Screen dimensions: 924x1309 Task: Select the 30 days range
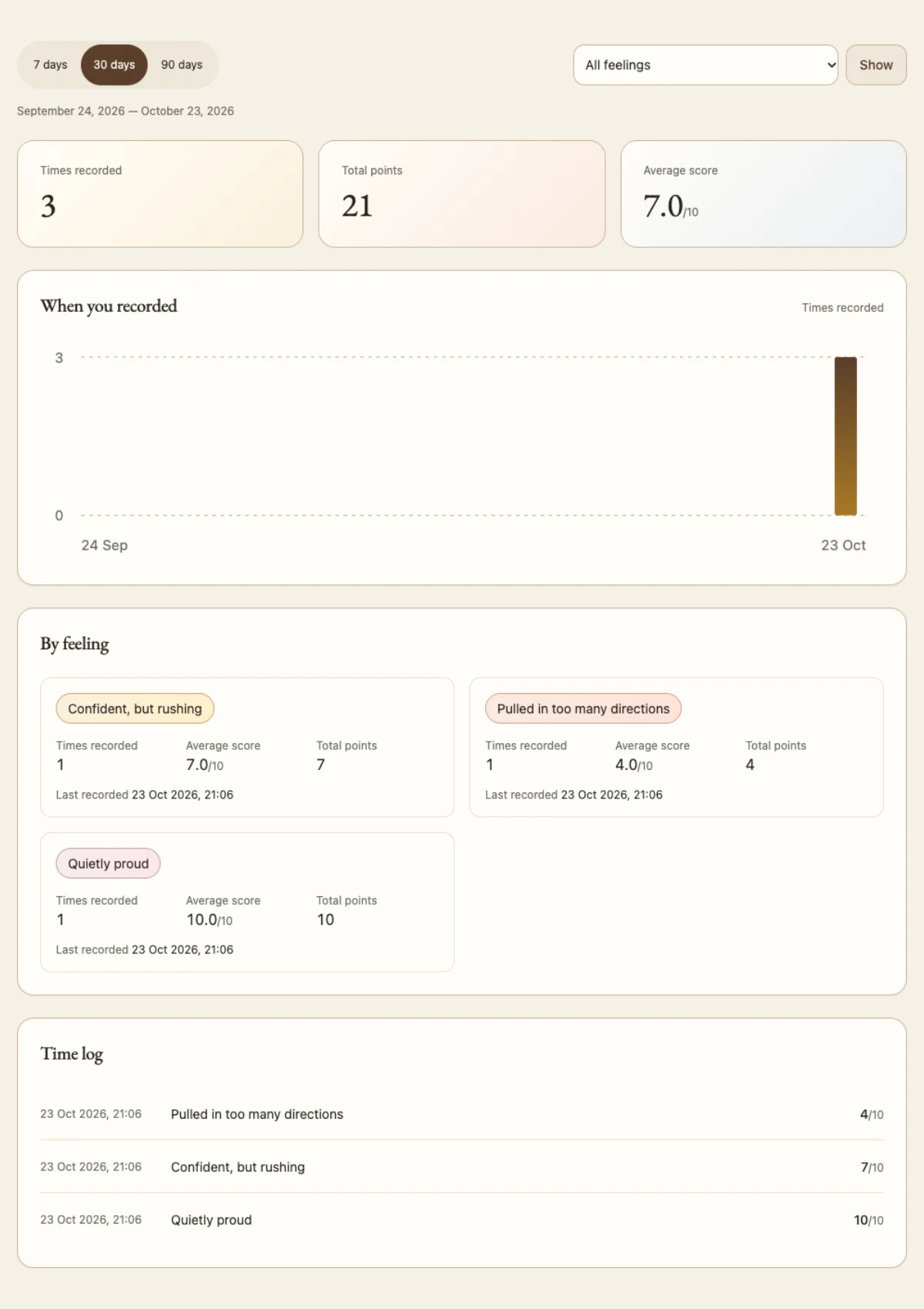pyautogui.click(x=114, y=65)
